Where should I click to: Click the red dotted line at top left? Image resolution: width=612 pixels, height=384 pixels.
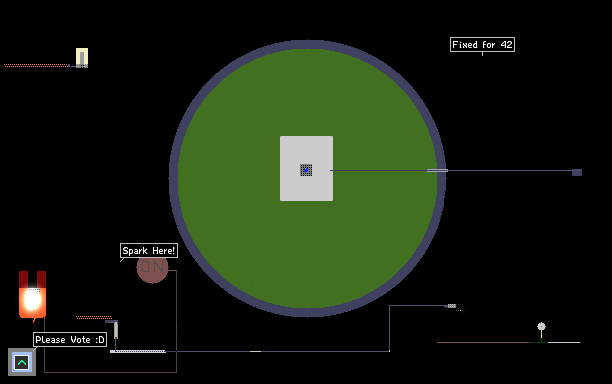pyautogui.click(x=36, y=66)
